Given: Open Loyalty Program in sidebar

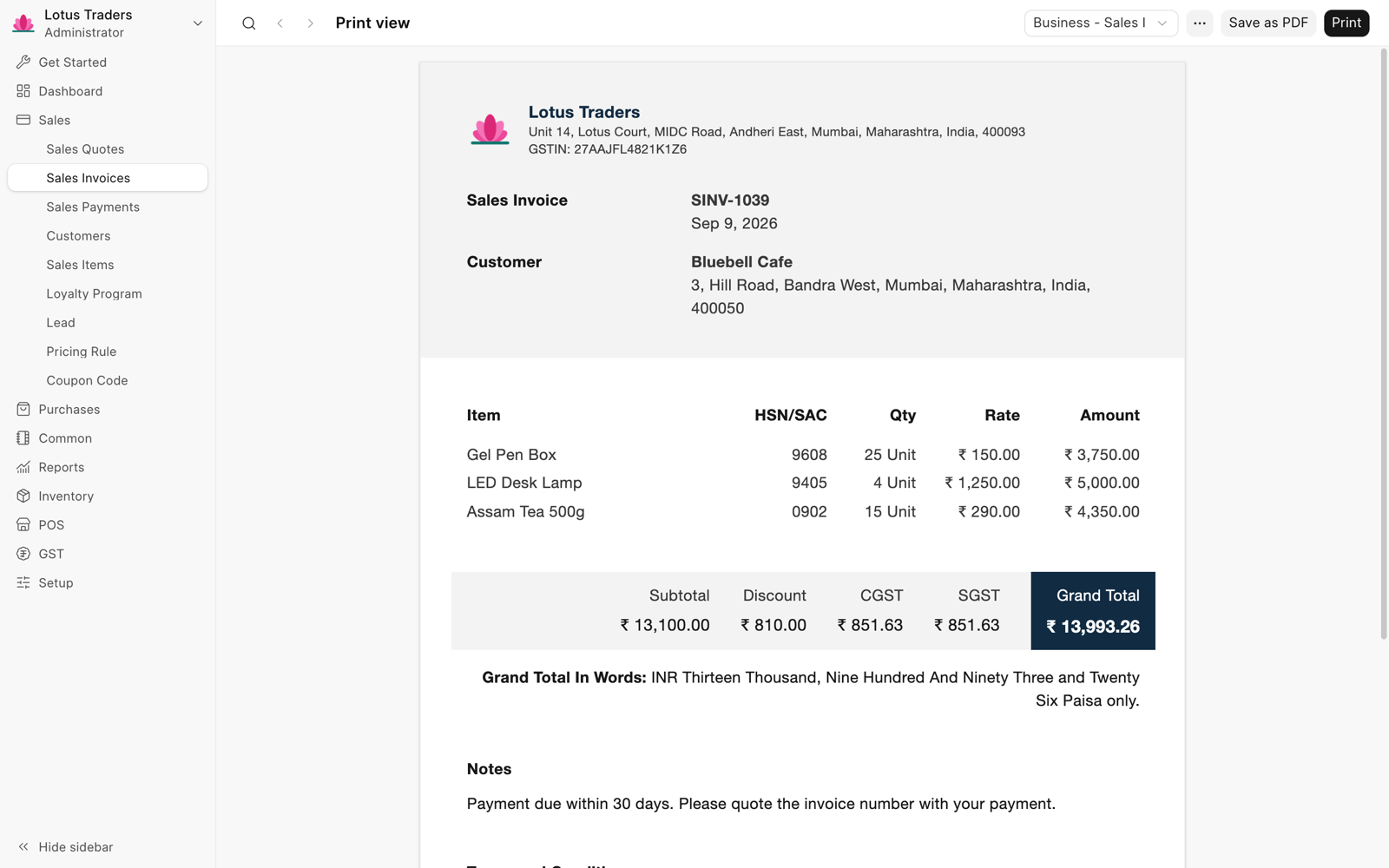Looking at the screenshot, I should click(108, 293).
